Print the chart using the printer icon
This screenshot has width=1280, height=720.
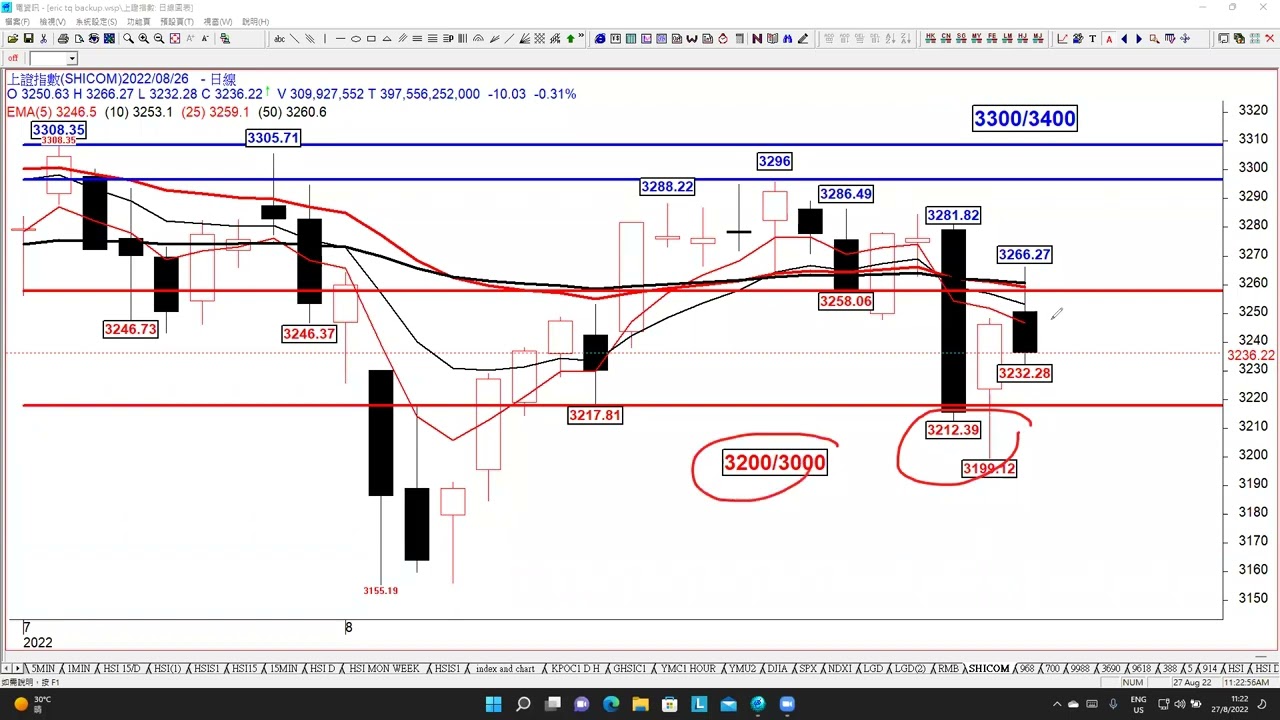63,39
